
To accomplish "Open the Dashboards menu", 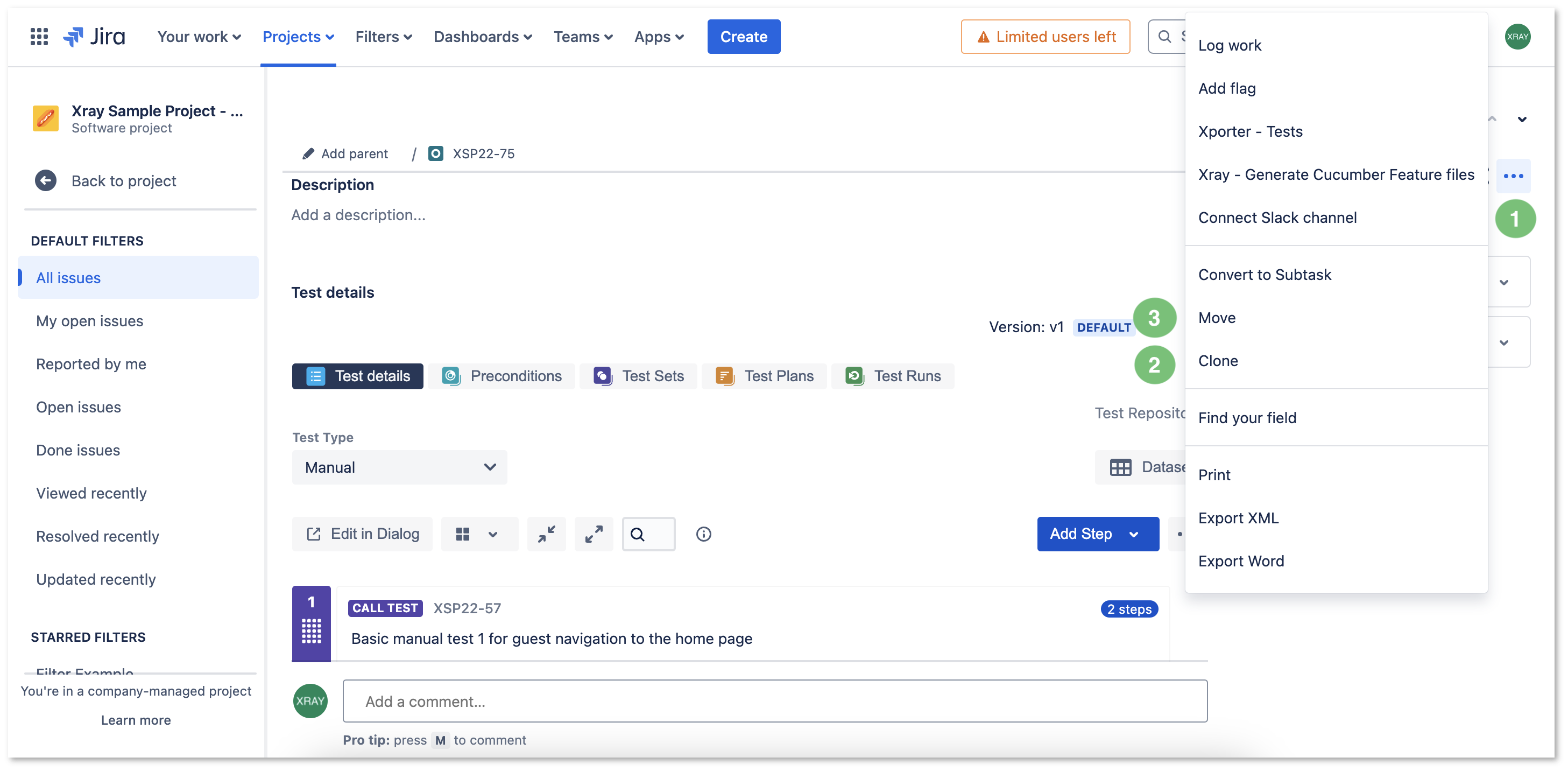I will (x=483, y=37).
